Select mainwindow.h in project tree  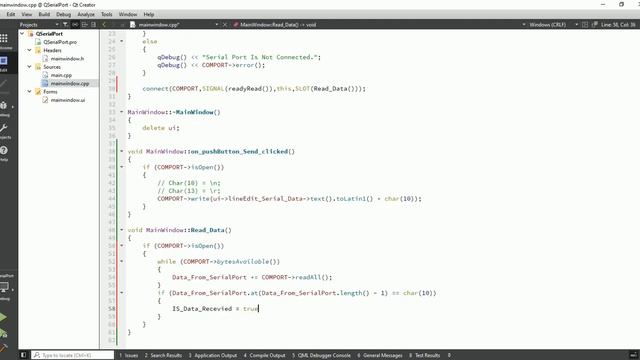[x=67, y=59]
